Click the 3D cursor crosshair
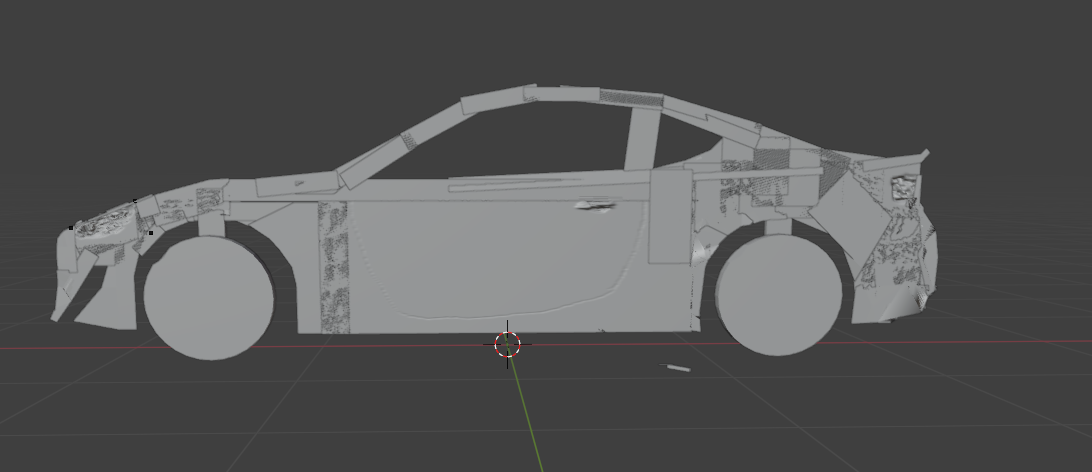Image resolution: width=1092 pixels, height=472 pixels. (507, 344)
